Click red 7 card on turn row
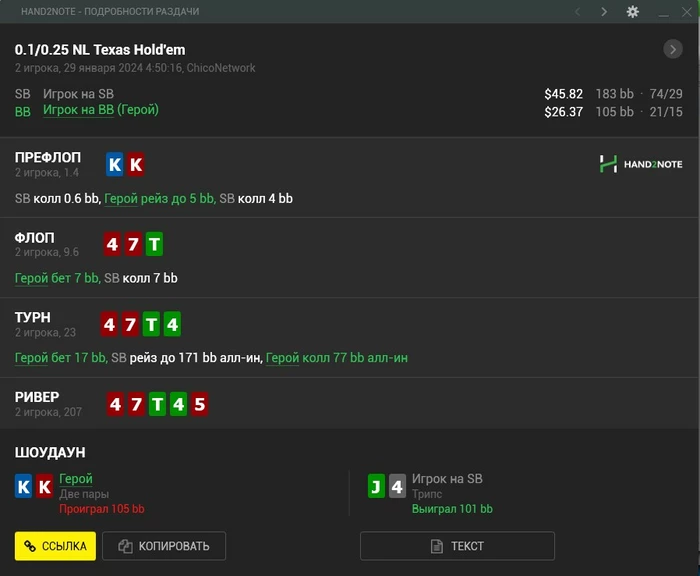 tap(130, 324)
